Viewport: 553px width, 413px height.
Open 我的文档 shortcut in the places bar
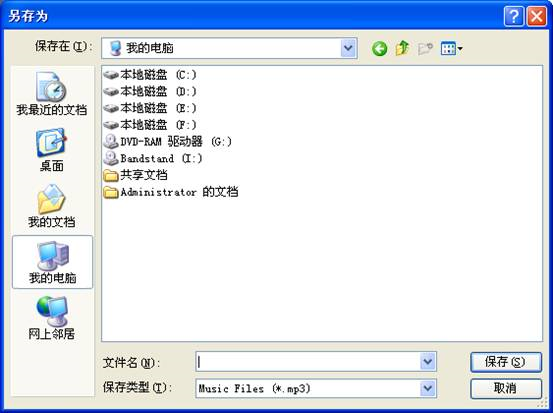coord(51,206)
